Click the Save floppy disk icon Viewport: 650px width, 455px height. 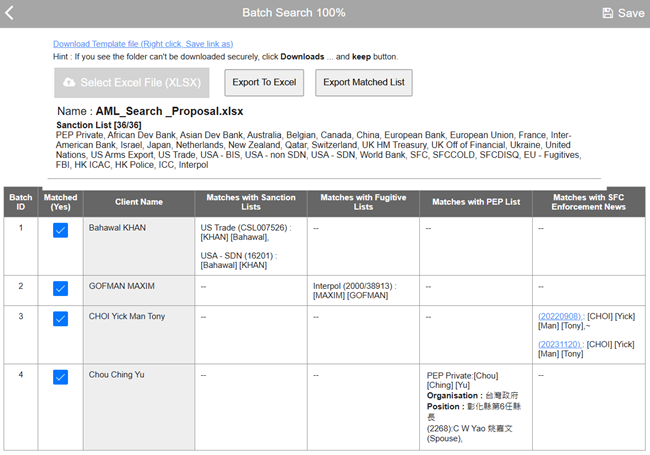pos(608,13)
